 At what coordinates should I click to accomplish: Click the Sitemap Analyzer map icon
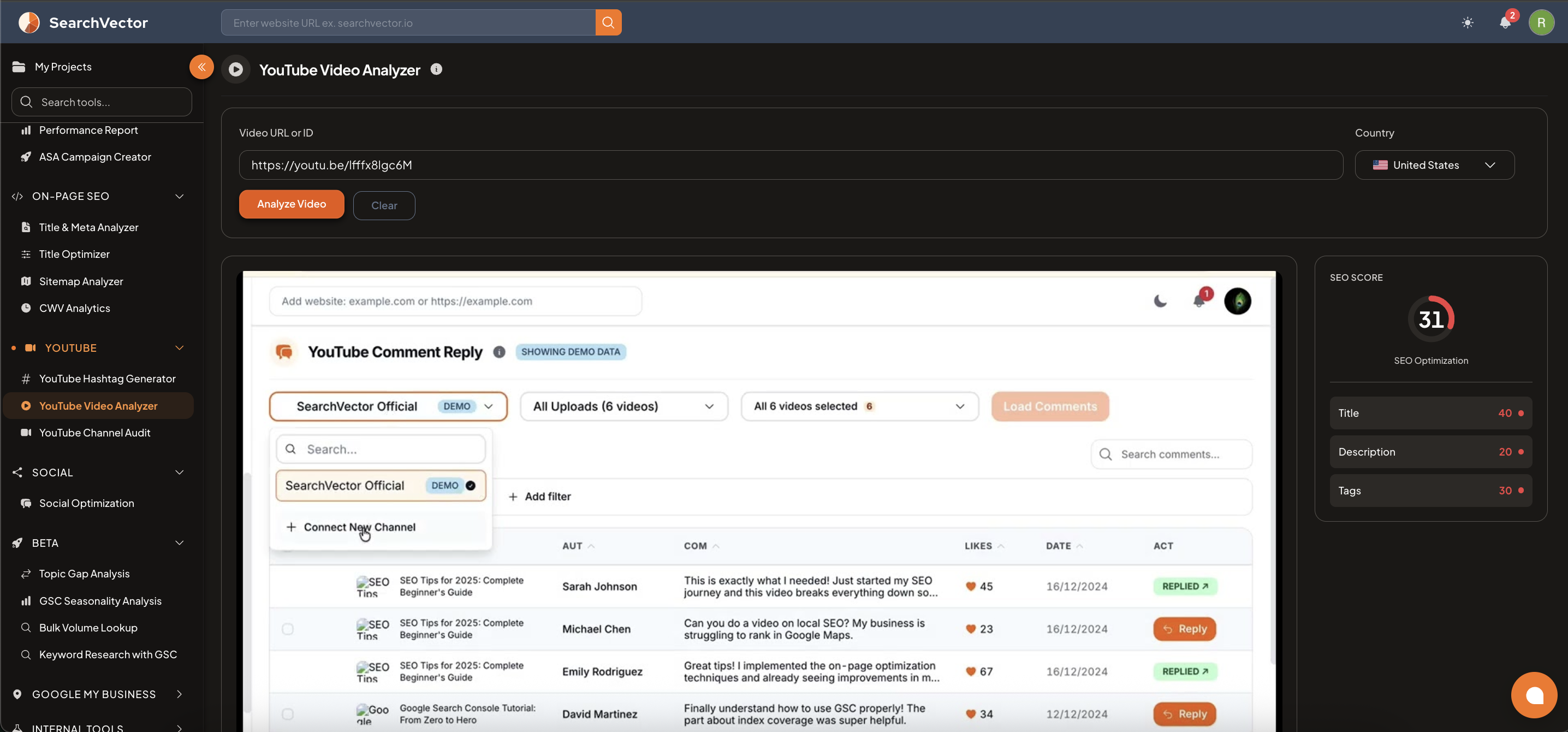point(26,281)
